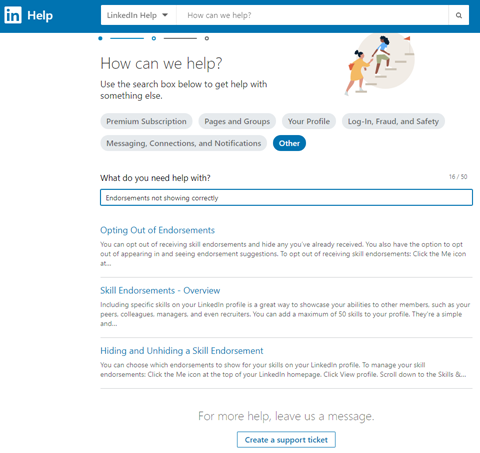The height and width of the screenshot is (453, 480).
Task: Toggle the Other topic chip
Action: 289,143
